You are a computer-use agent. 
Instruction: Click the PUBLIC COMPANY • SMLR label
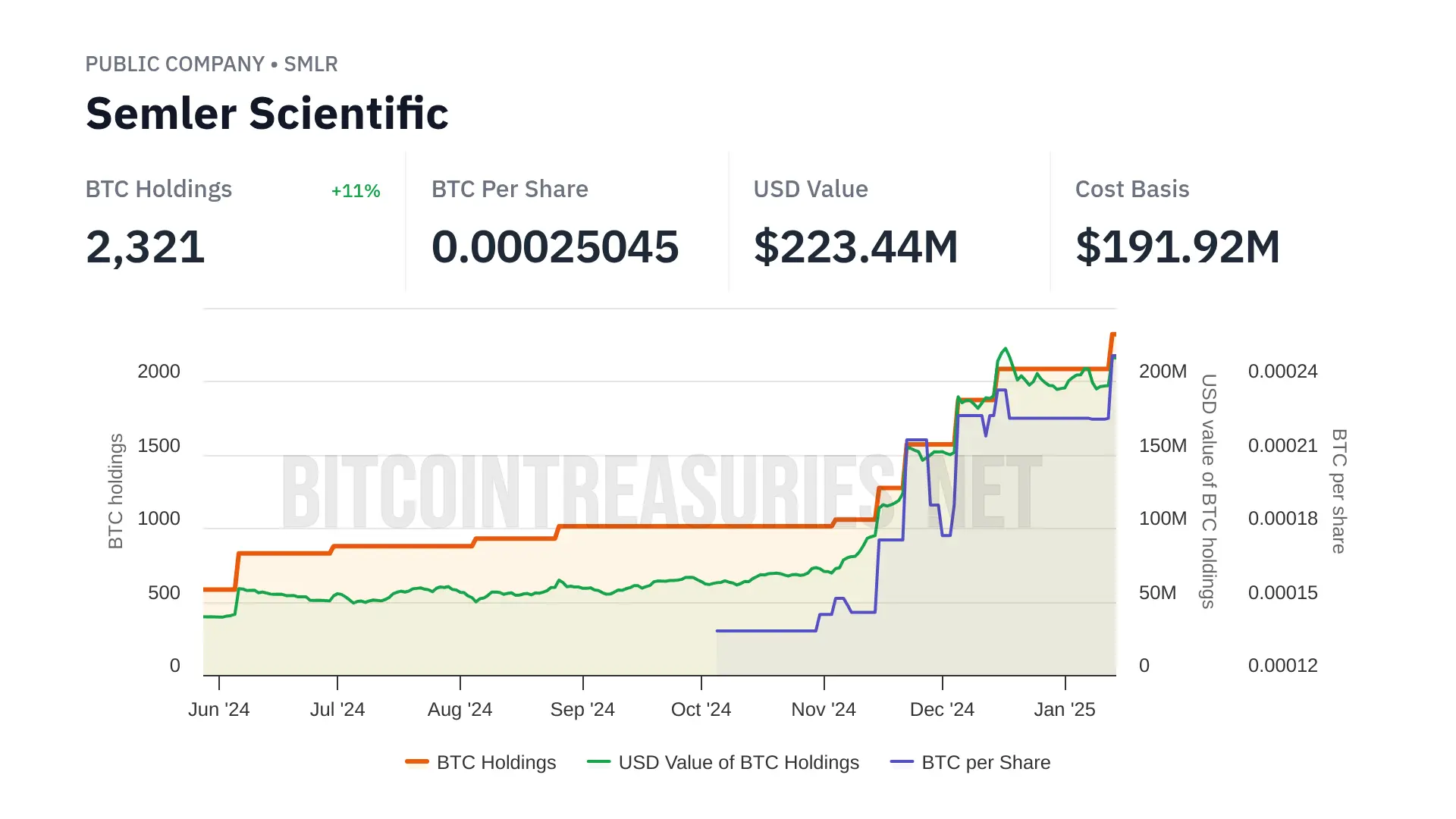pyautogui.click(x=212, y=64)
